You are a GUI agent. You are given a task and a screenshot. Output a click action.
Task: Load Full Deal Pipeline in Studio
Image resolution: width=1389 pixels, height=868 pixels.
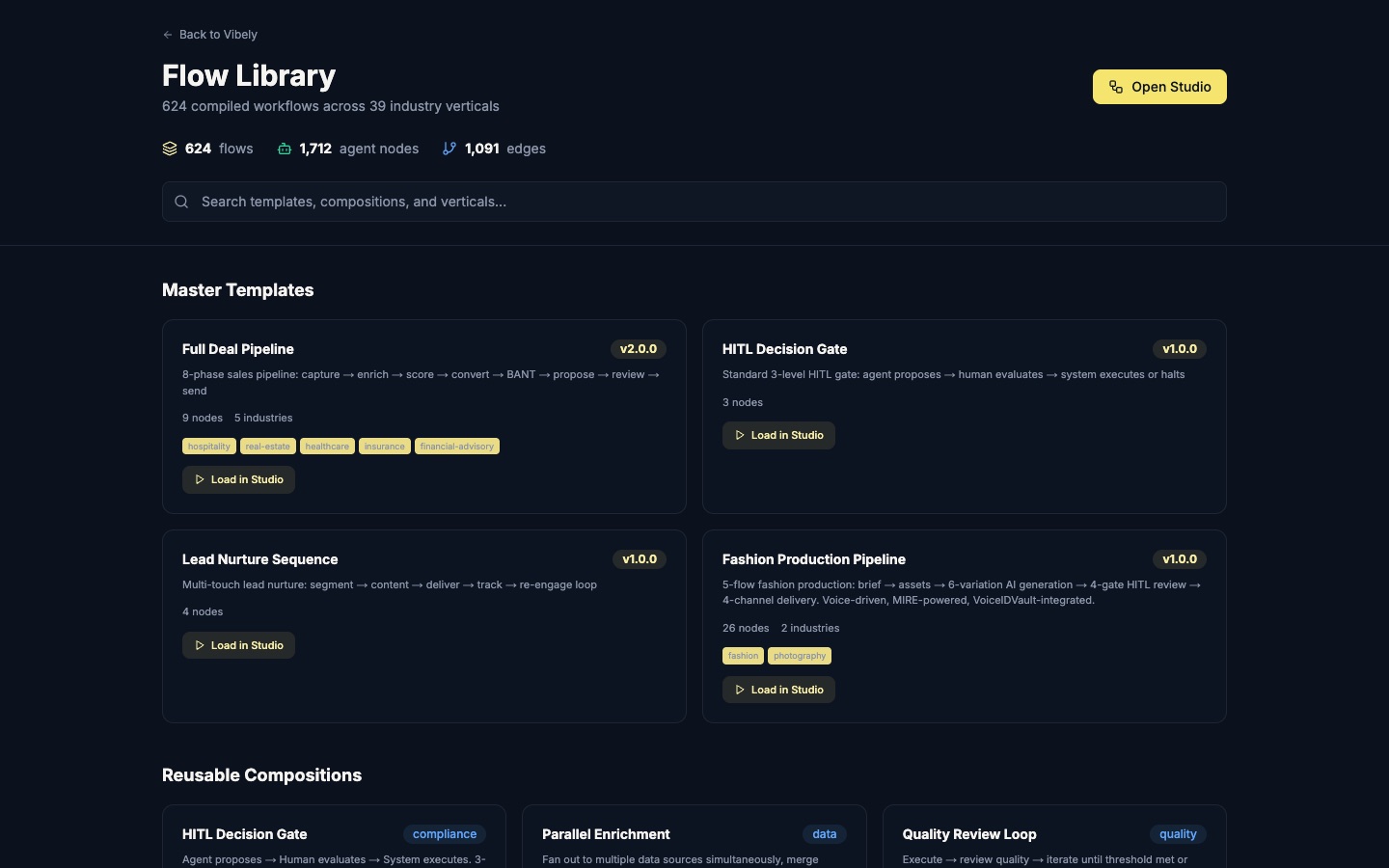click(238, 479)
